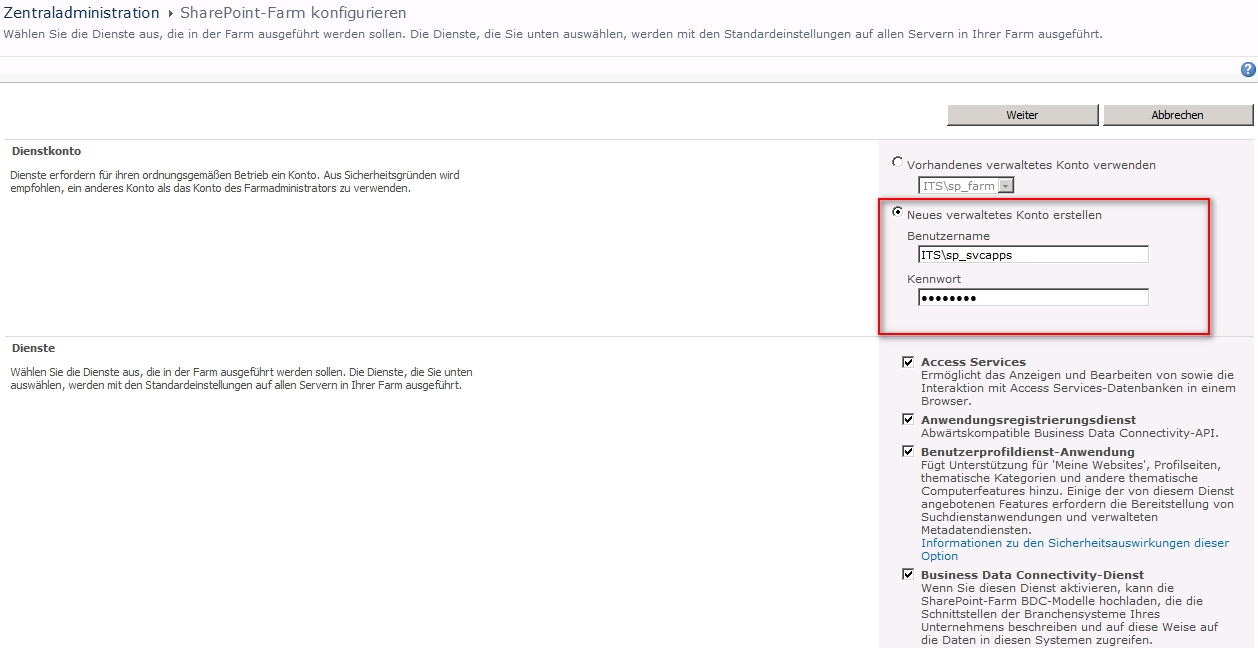Uncheck Access Services checkbox
This screenshot has height=648, width=1258.
click(x=908, y=362)
